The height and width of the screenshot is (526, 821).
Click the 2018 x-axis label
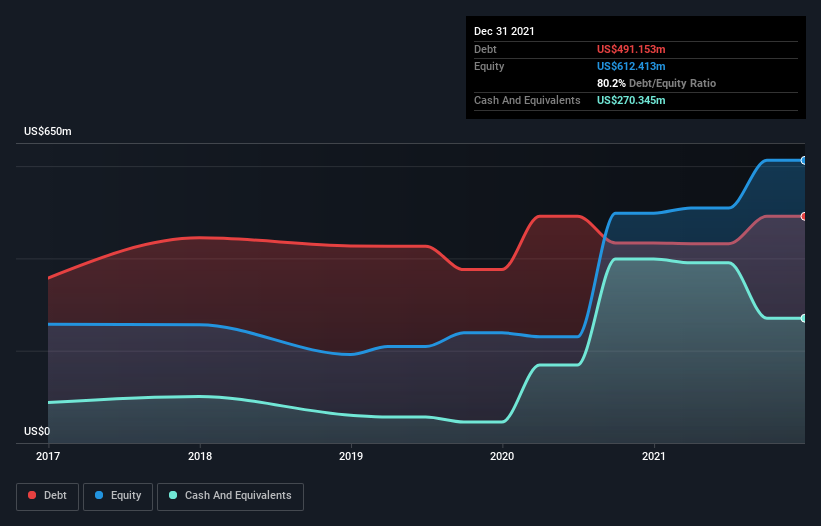coord(200,456)
